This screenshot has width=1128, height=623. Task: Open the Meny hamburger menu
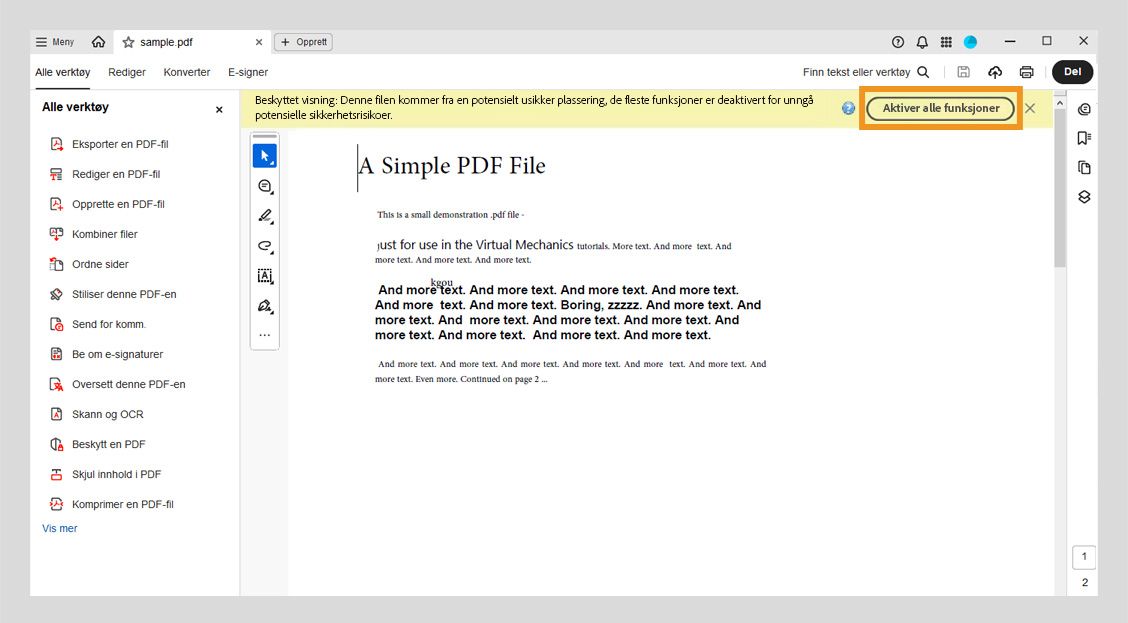click(55, 42)
